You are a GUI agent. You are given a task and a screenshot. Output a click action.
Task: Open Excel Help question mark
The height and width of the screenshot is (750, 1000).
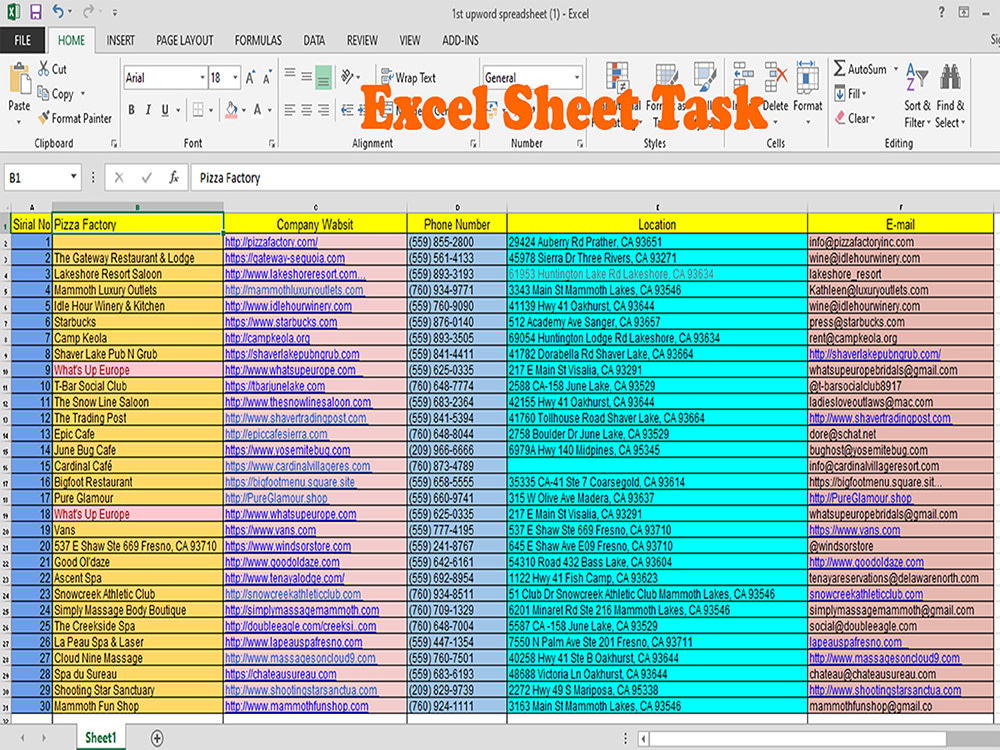point(941,12)
